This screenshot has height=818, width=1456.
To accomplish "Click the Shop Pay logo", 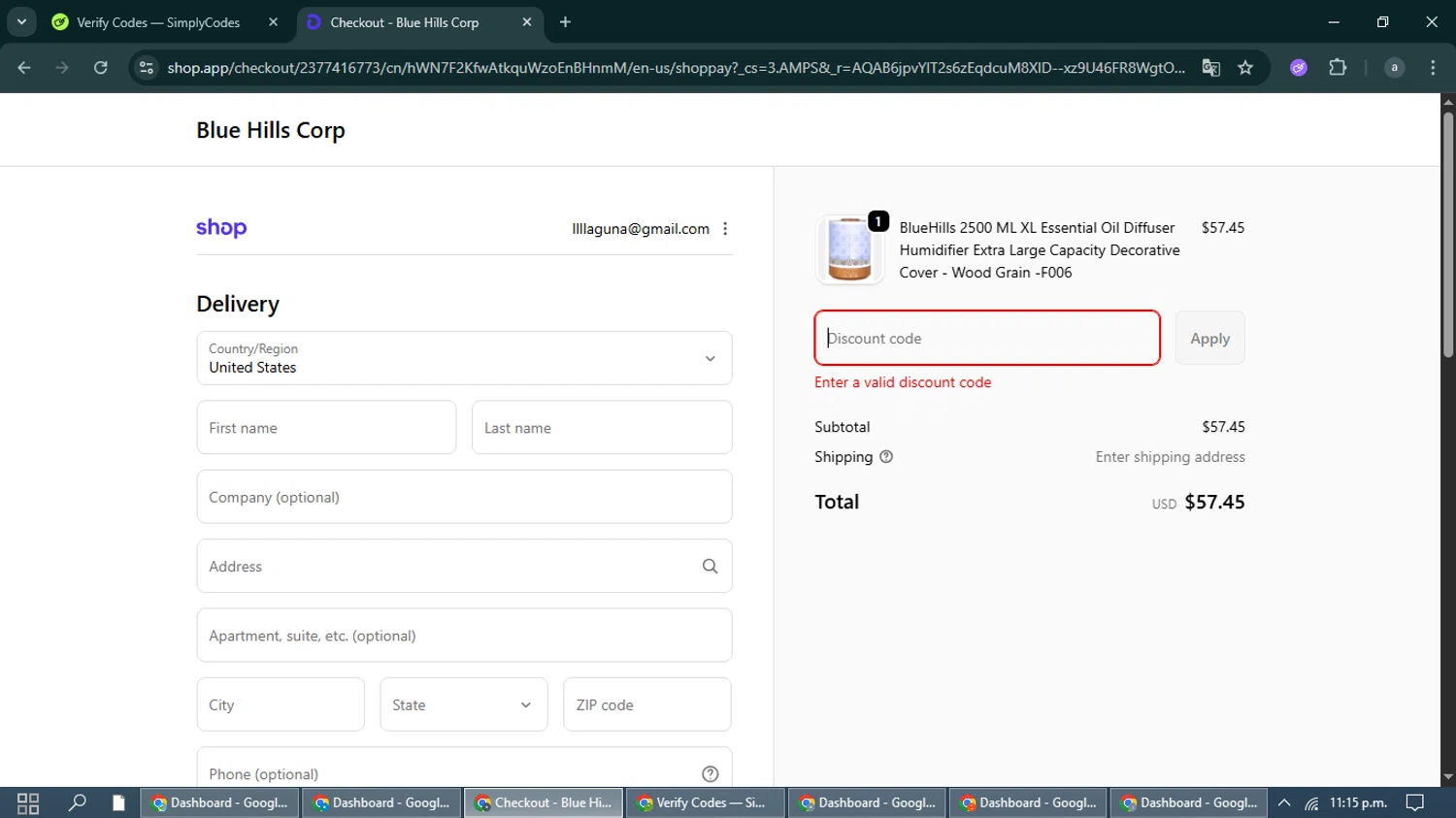I will 221,228.
